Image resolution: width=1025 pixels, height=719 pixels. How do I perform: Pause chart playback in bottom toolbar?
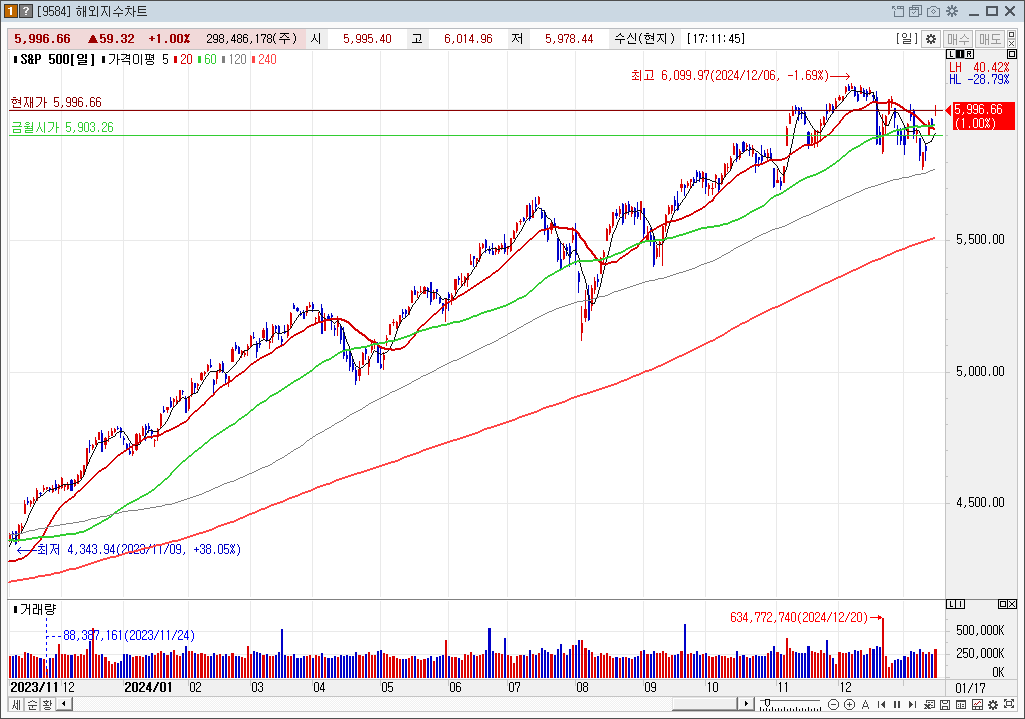pos(896,705)
